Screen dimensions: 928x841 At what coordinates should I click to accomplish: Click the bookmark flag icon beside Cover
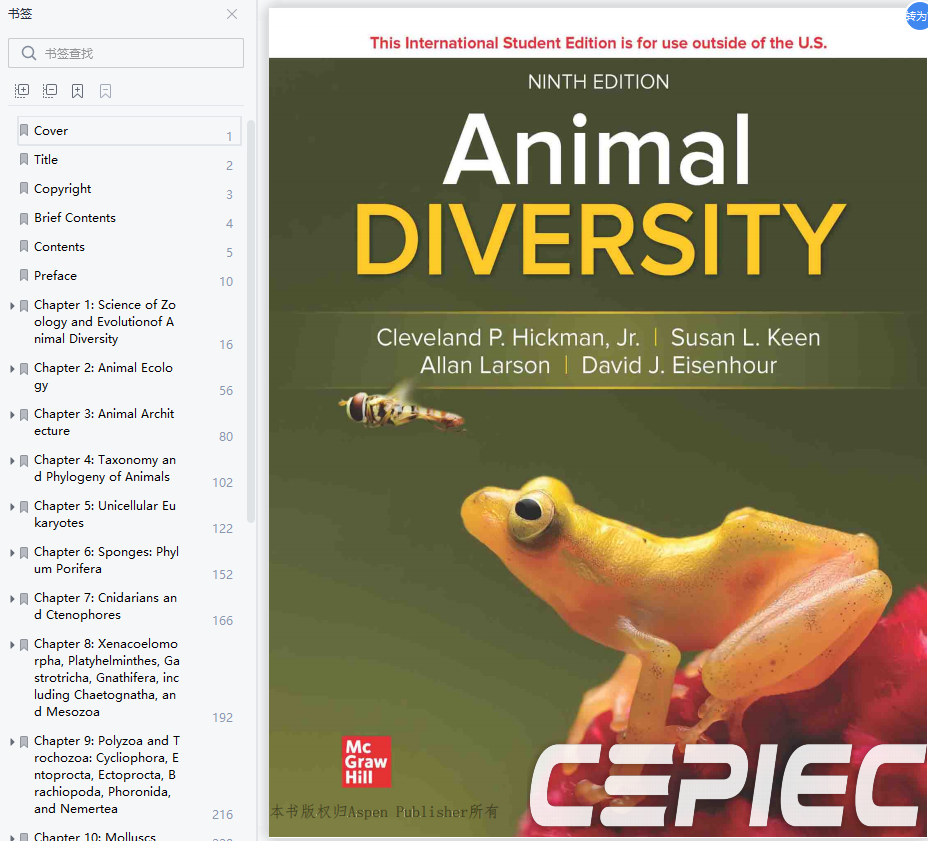pos(24,130)
